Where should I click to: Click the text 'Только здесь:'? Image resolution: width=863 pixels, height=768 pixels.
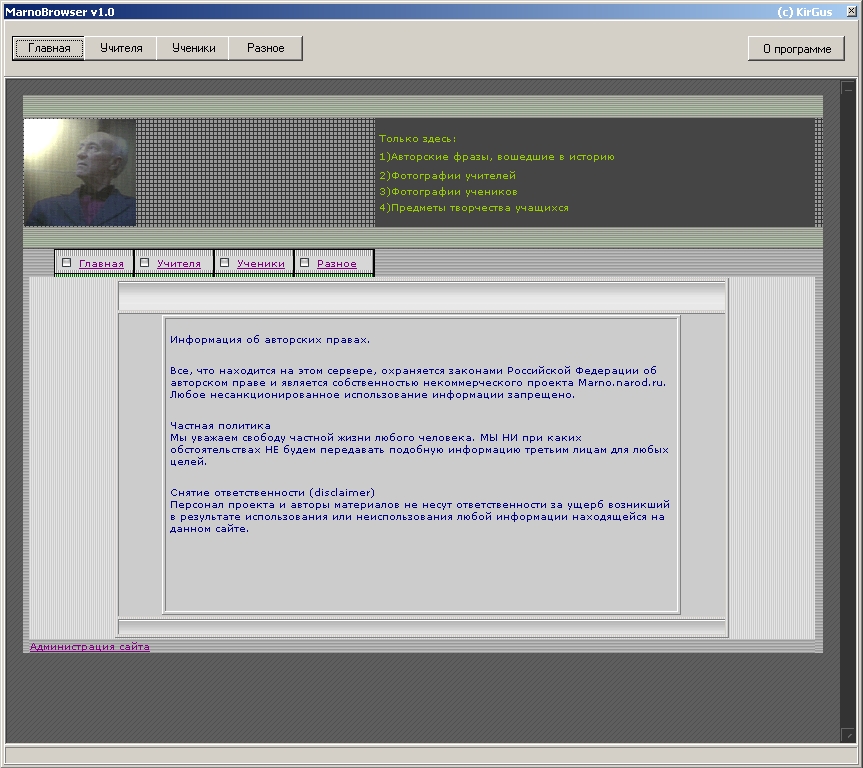417,139
